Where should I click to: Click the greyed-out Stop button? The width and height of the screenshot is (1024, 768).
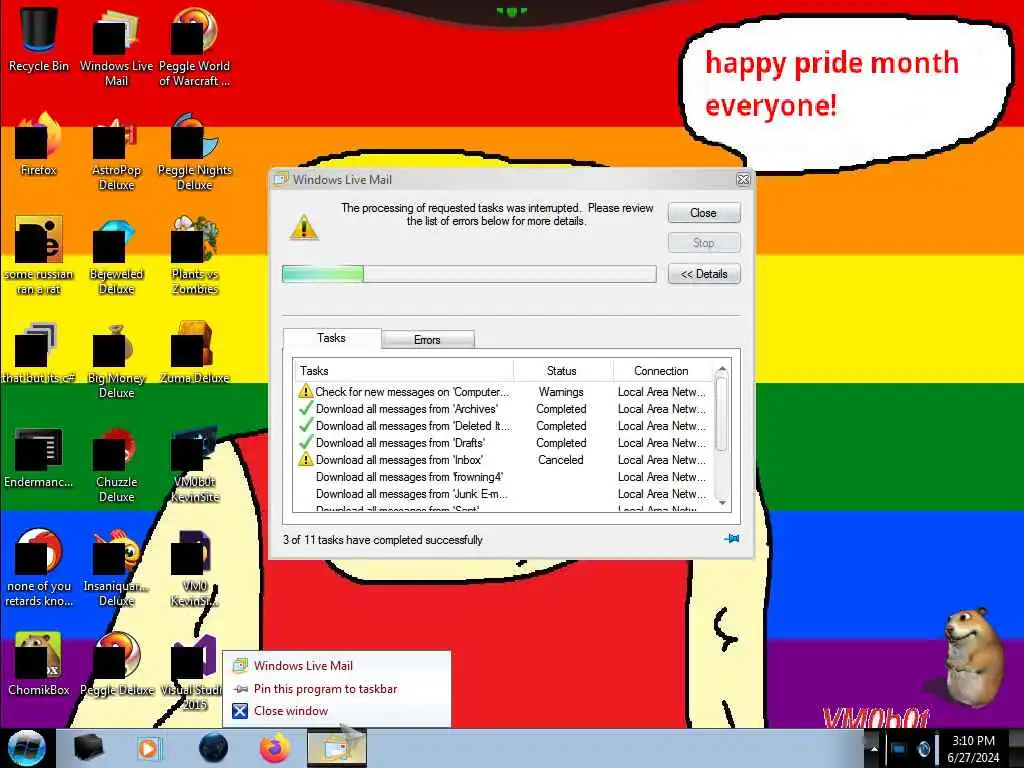click(704, 243)
